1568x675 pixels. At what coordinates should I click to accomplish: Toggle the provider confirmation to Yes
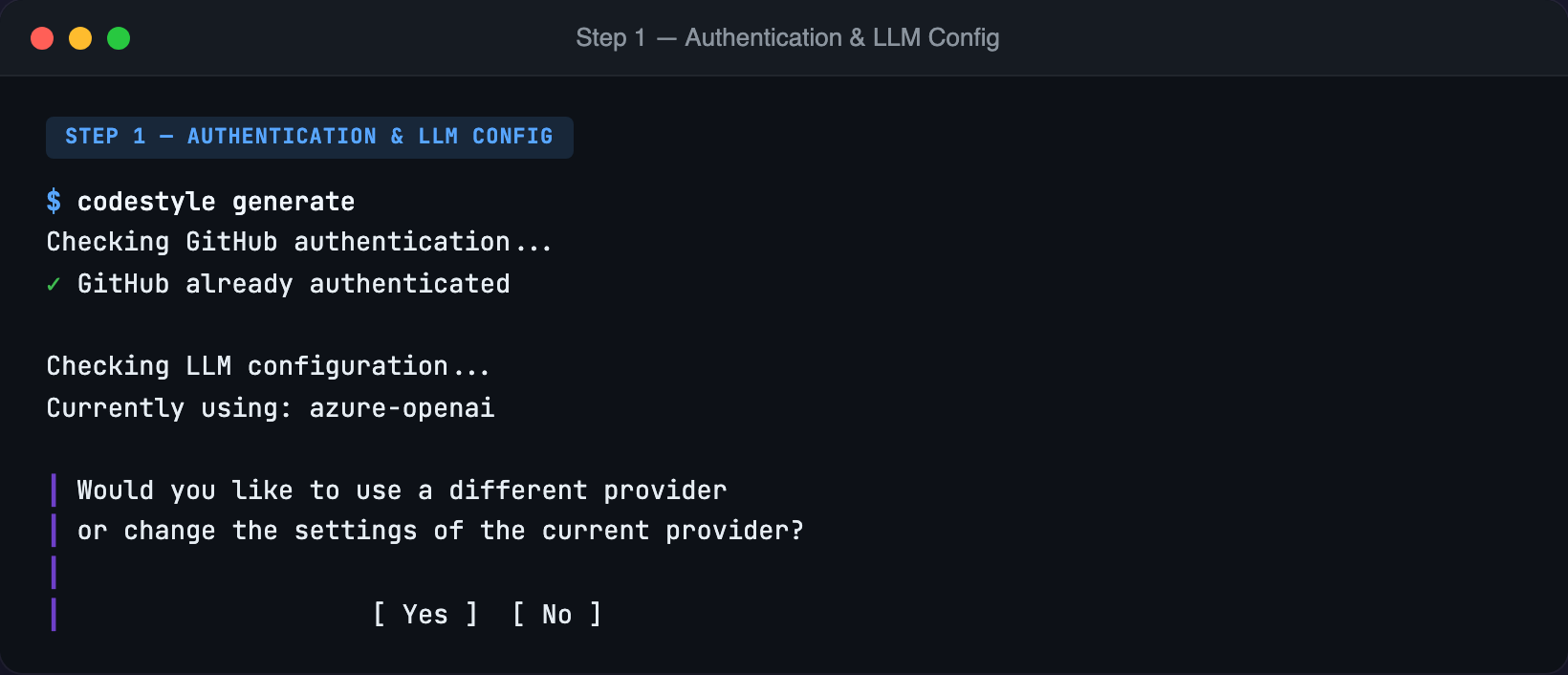425,614
